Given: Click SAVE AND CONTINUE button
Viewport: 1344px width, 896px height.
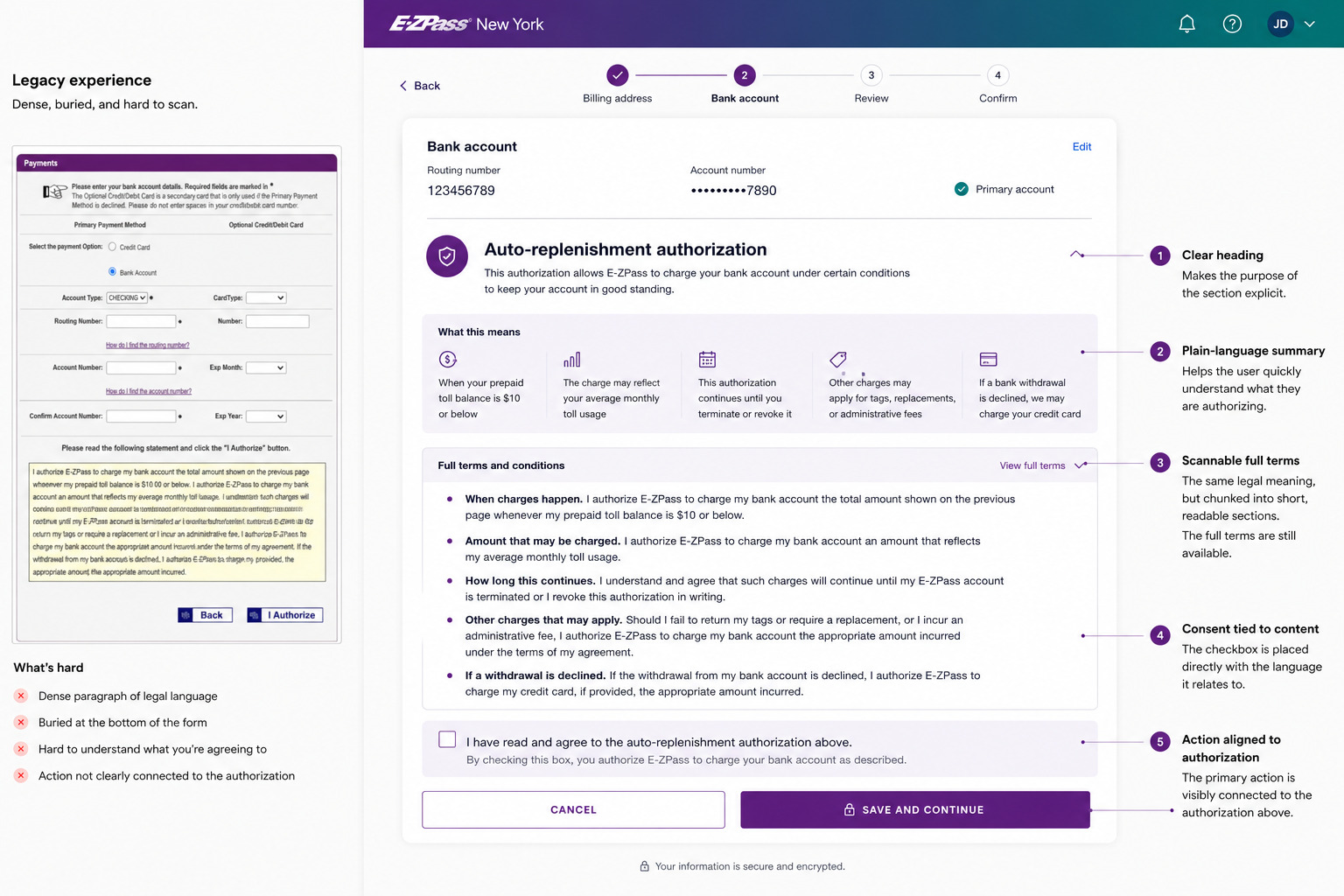Looking at the screenshot, I should tap(915, 809).
